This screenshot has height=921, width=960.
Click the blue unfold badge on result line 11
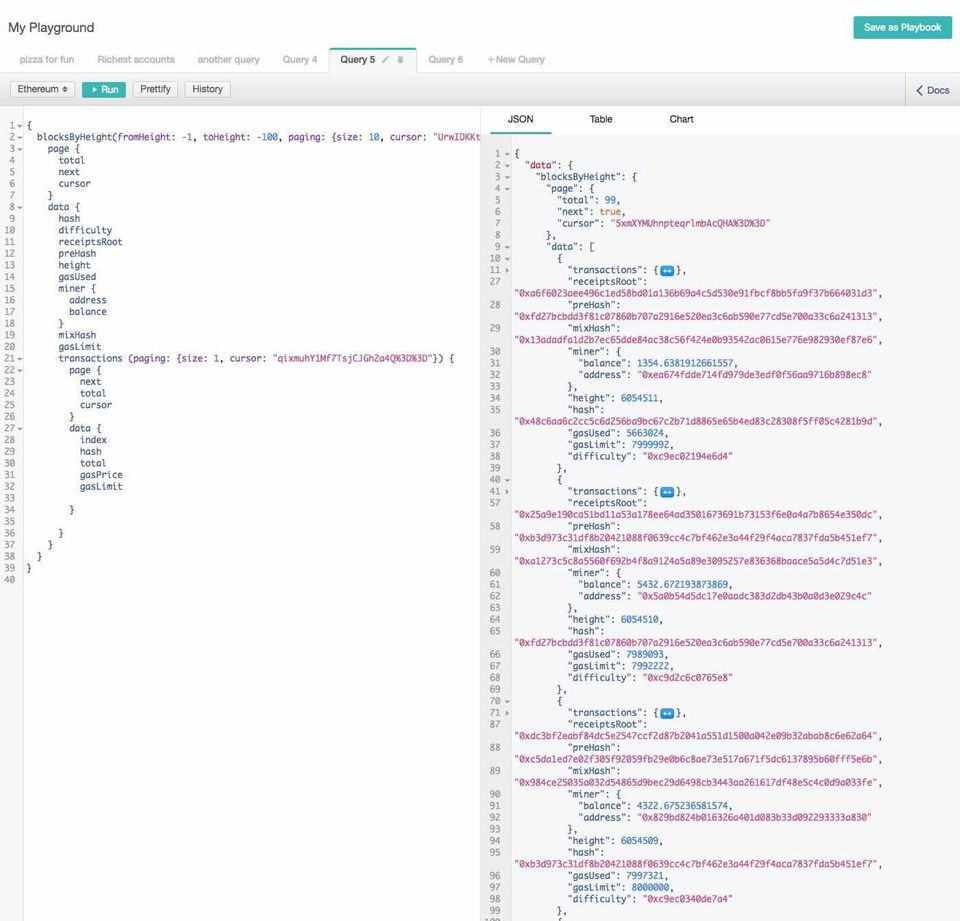point(667,270)
